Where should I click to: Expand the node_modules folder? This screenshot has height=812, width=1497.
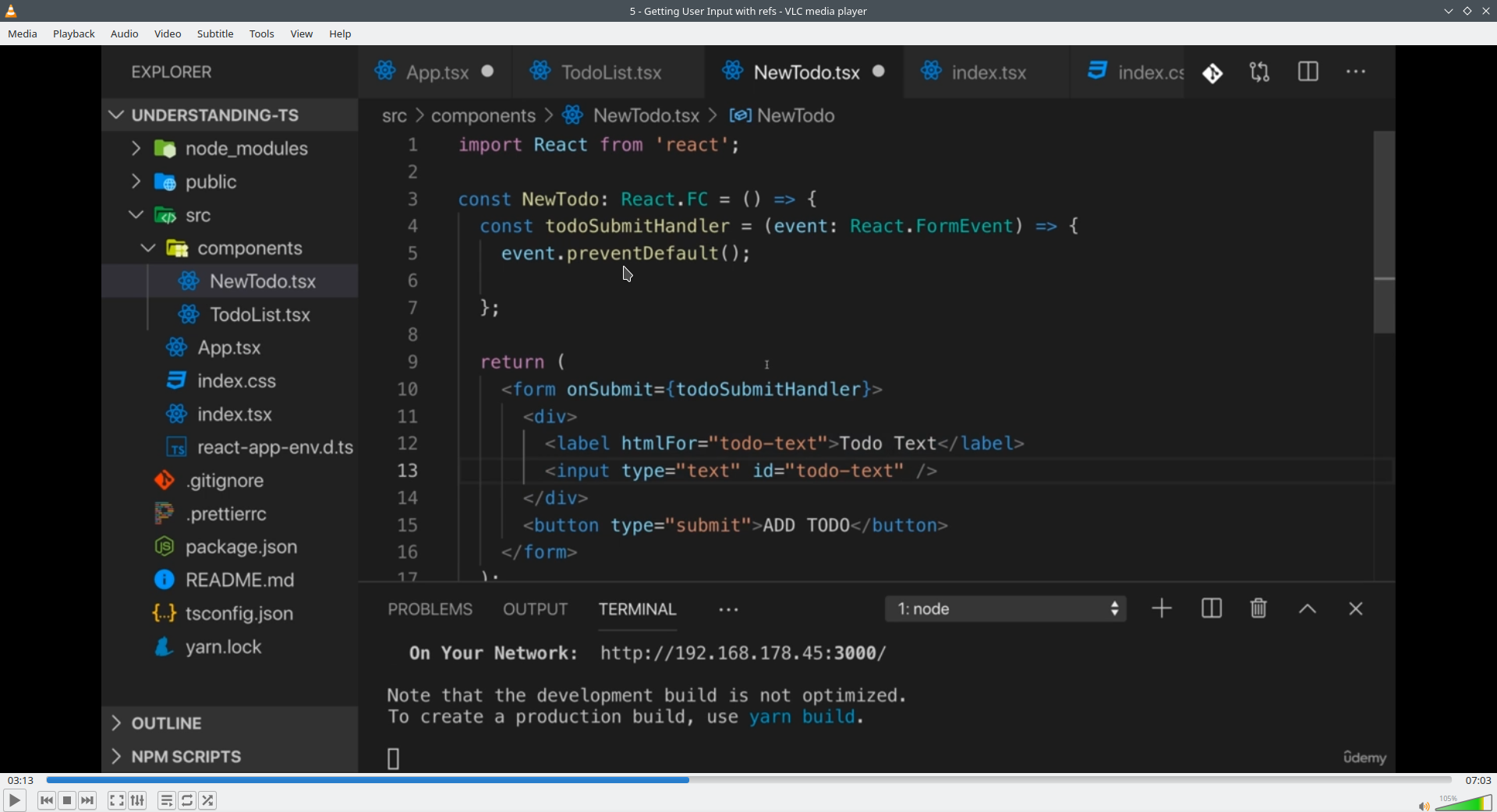click(230, 148)
